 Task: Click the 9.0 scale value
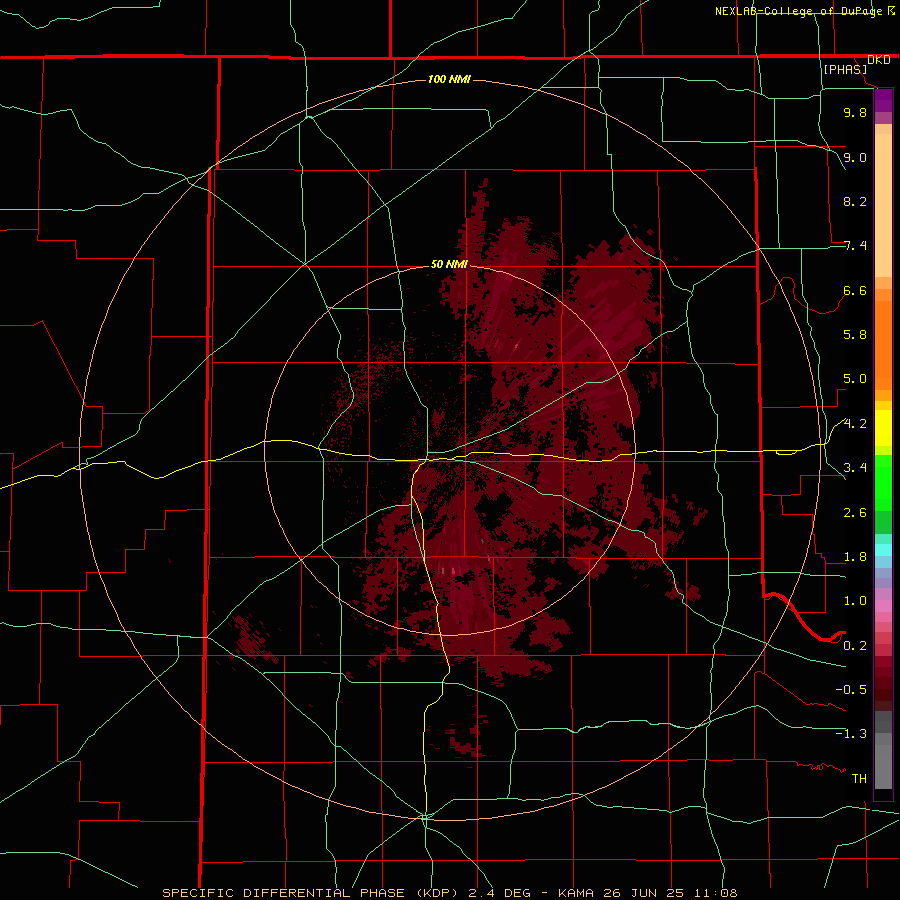[x=855, y=157]
